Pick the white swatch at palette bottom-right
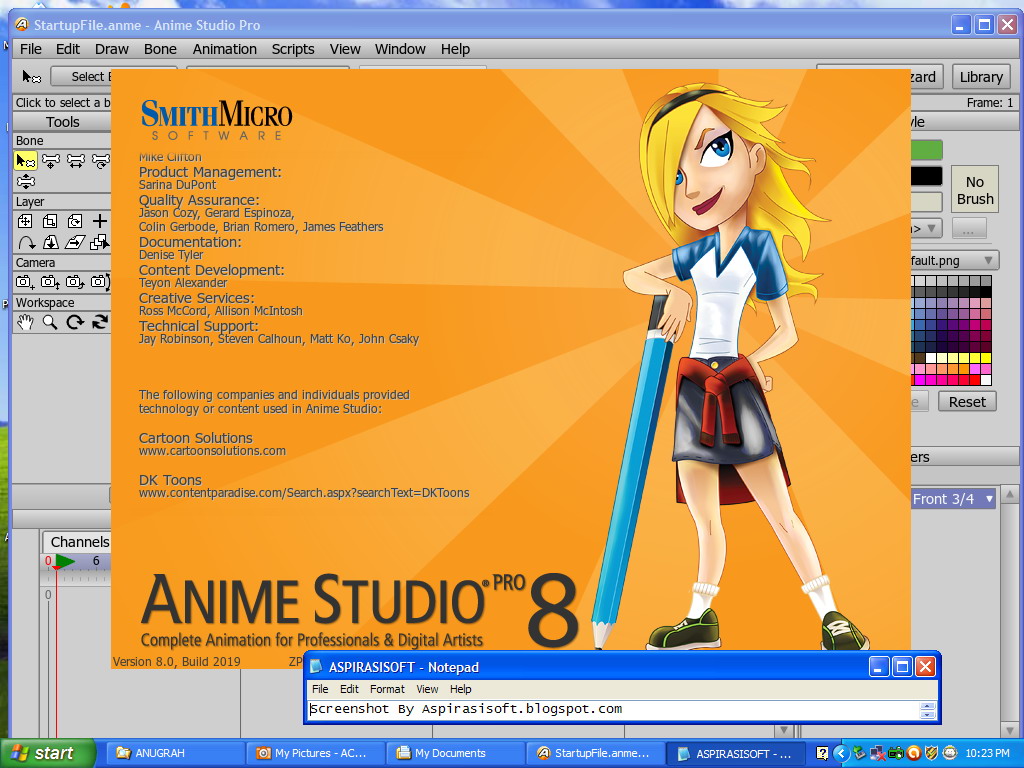Screen dimensions: 1024x768 pyautogui.click(x=985, y=379)
